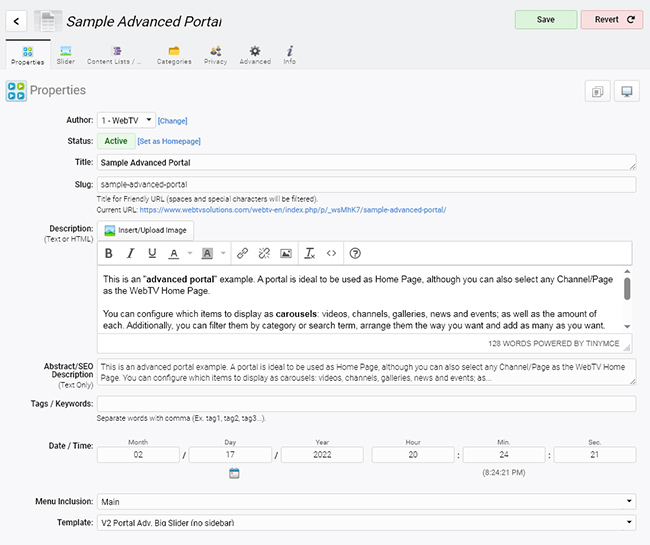650x545 pixels.
Task: Switch to the Slider tab
Action: tap(65, 55)
